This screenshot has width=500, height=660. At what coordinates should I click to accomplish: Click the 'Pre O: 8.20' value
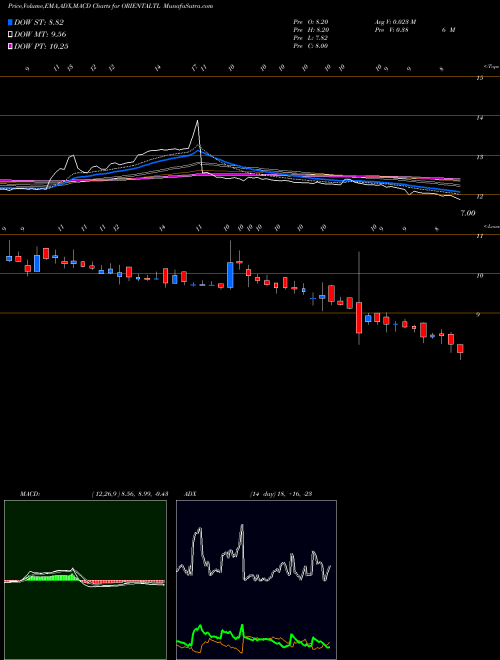pyautogui.click(x=311, y=22)
